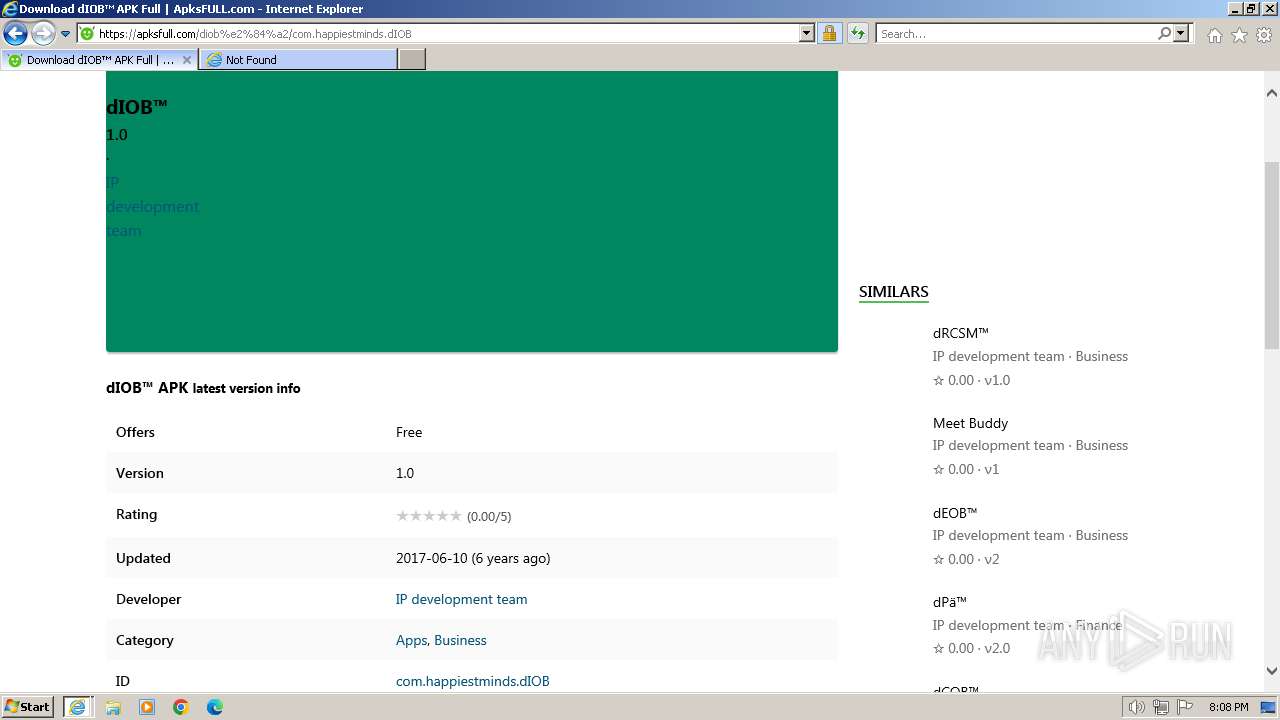Screen dimensions: 1280x720
Task: Click the magnifier search icon
Action: click(1164, 34)
